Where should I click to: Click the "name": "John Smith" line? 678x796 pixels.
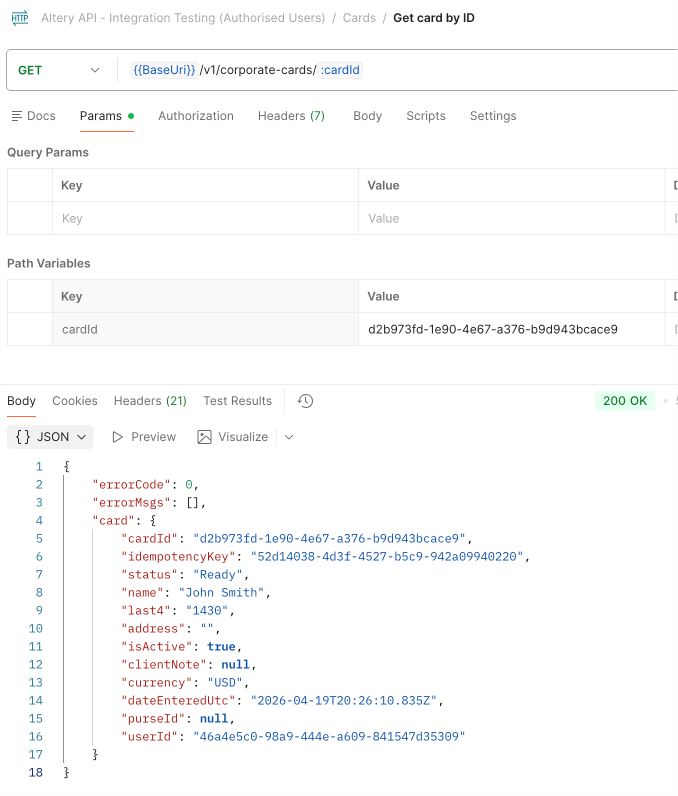coord(196,592)
